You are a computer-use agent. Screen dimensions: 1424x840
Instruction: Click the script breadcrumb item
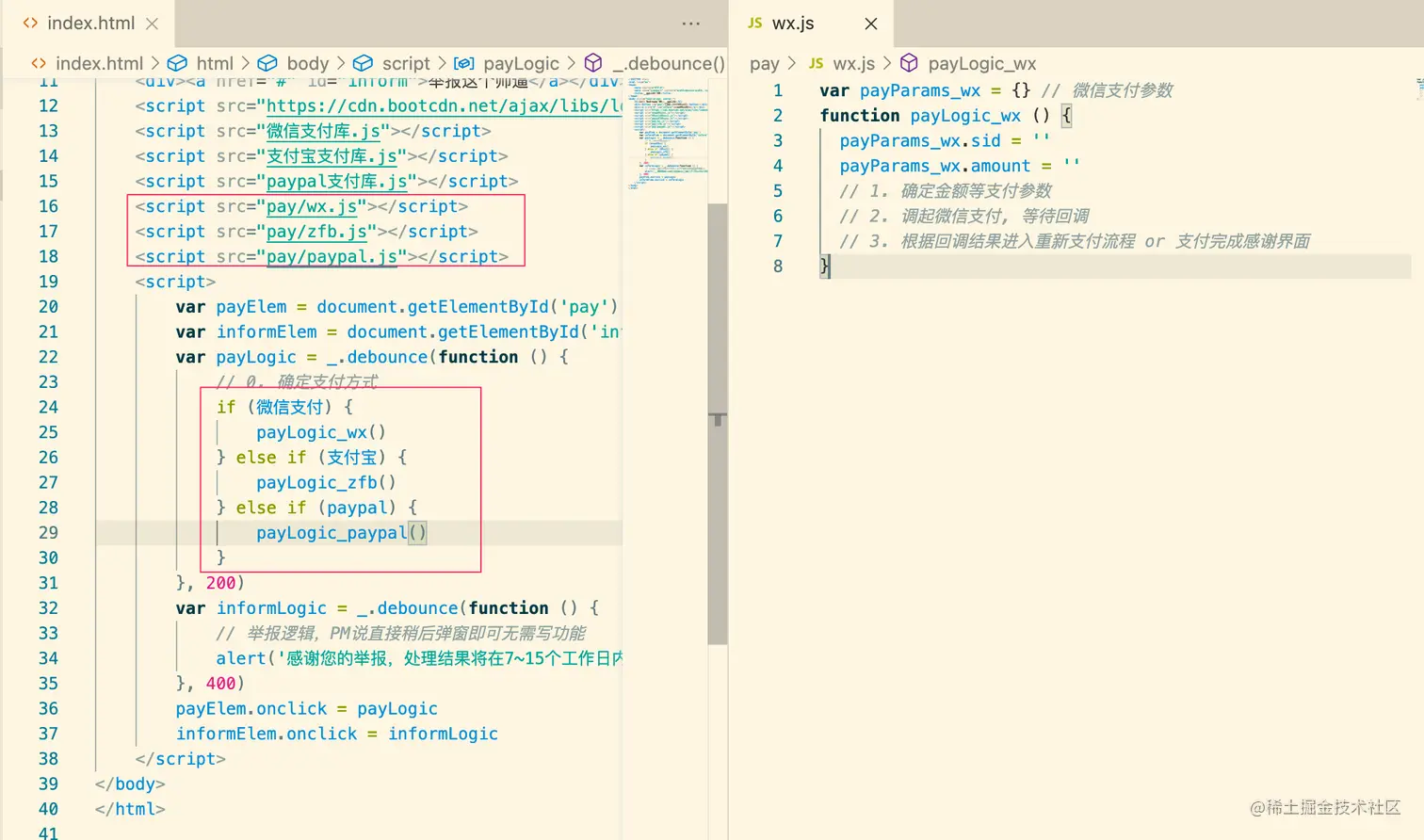click(406, 63)
